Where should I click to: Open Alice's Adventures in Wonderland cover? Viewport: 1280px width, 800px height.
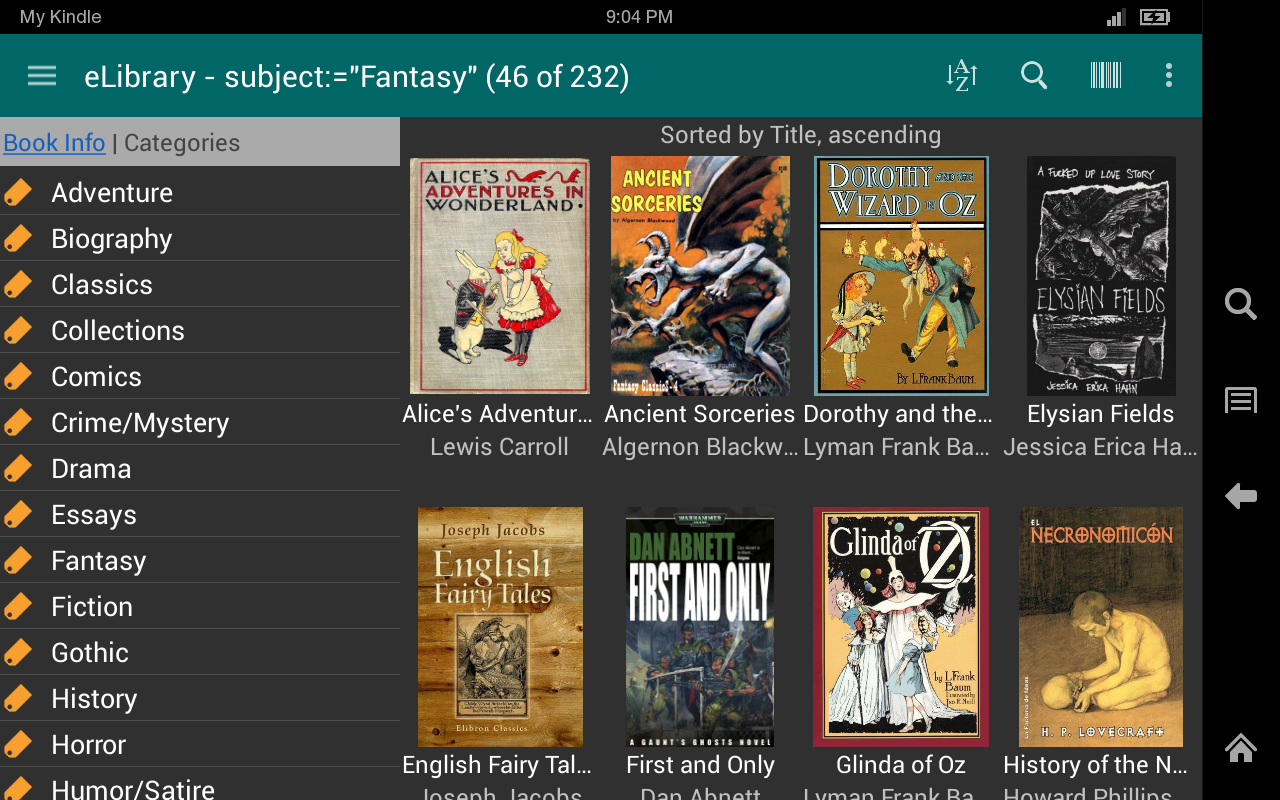pyautogui.click(x=499, y=276)
